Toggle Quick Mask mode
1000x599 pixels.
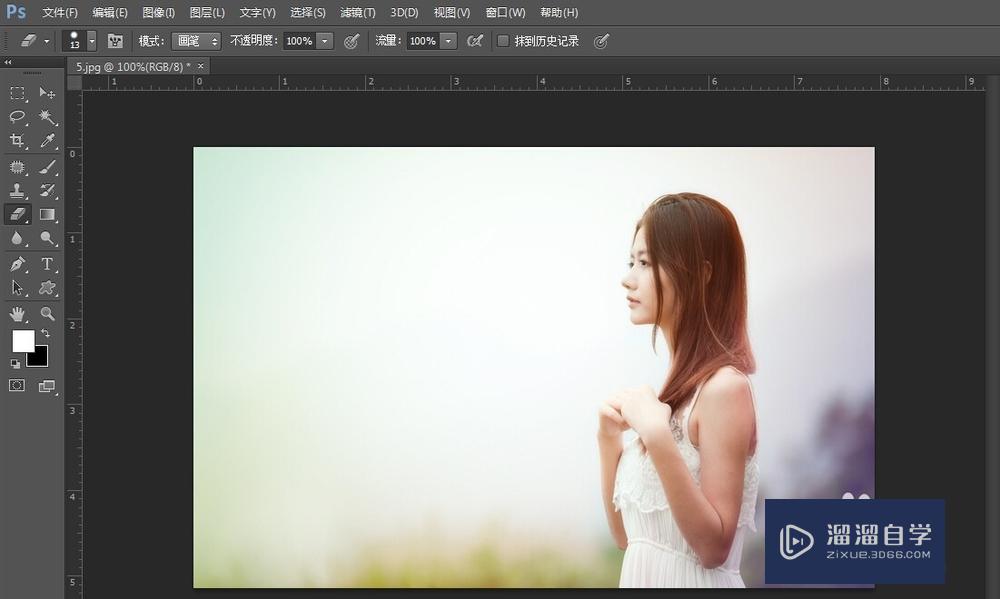(17, 385)
